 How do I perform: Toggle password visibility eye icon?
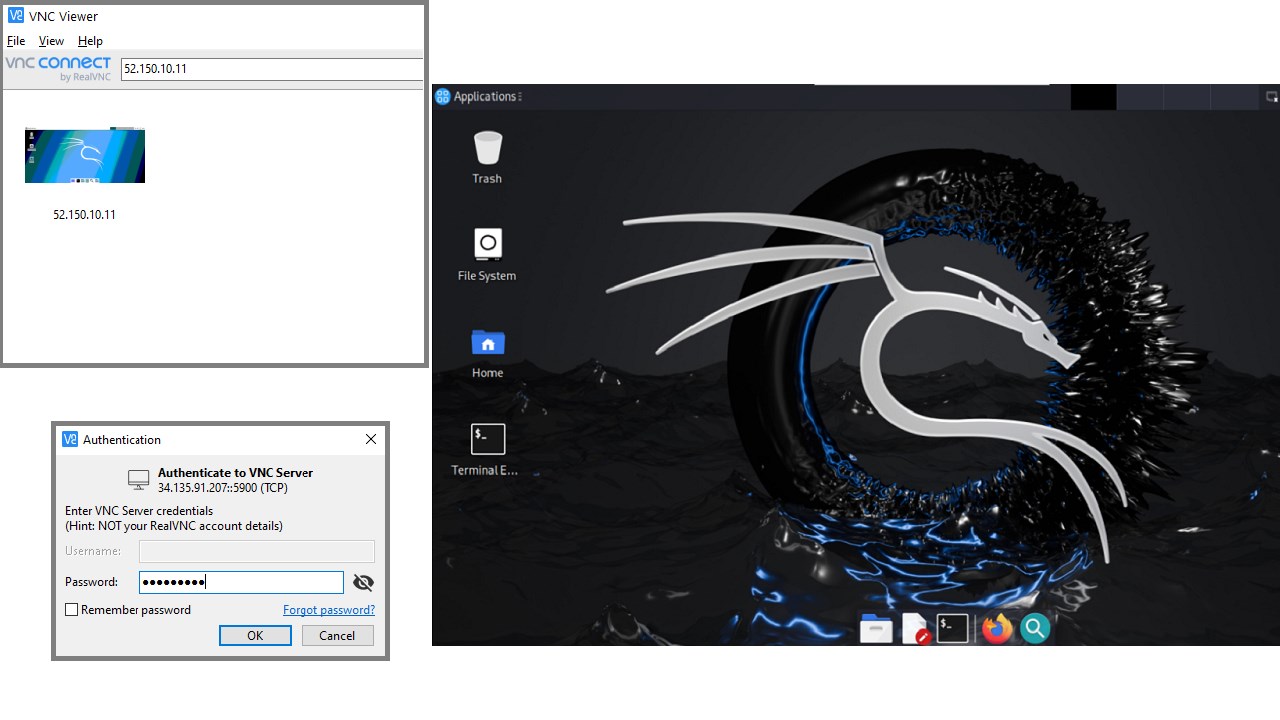click(363, 582)
